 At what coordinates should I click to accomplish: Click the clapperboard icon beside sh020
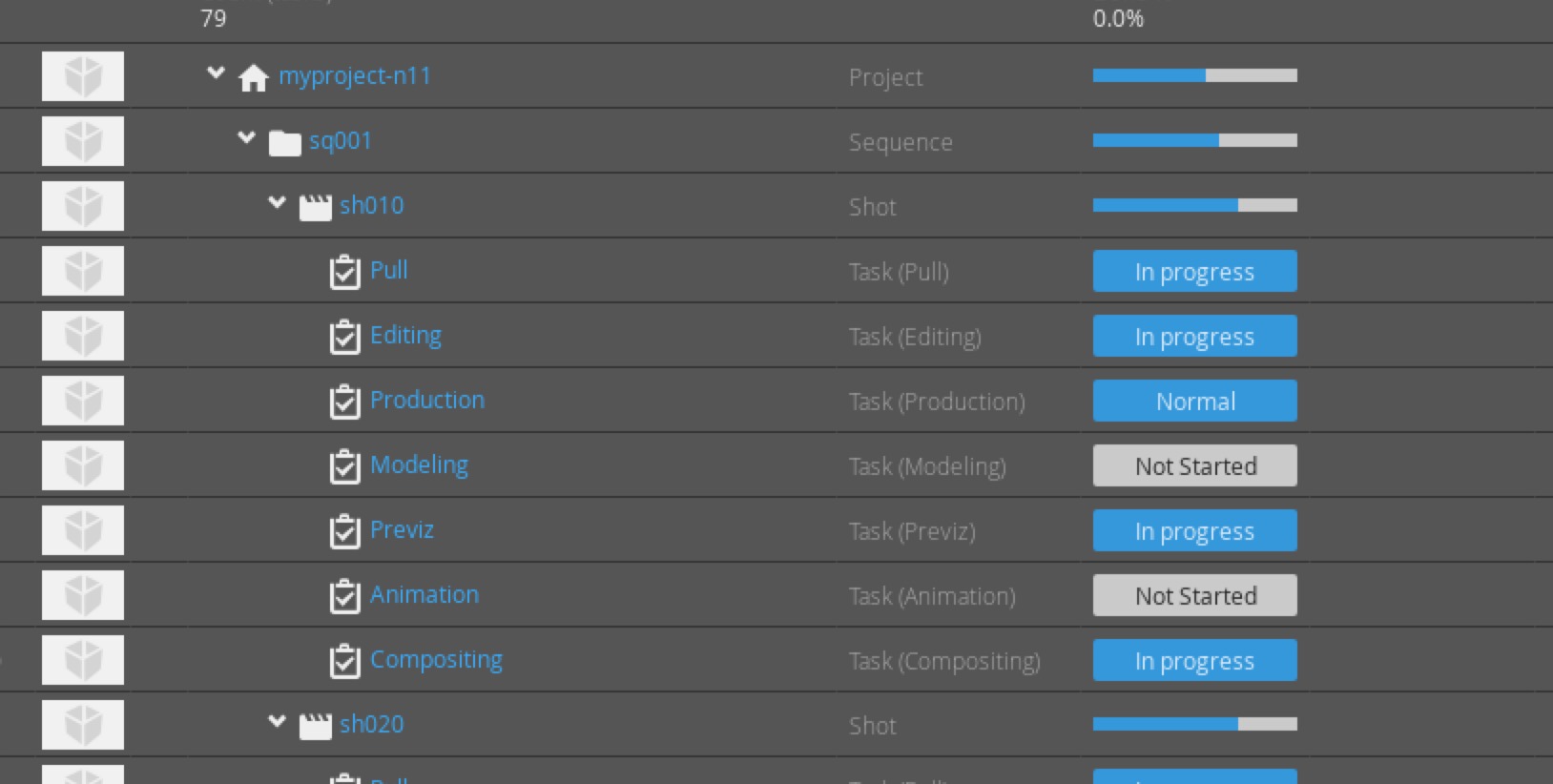pyautogui.click(x=315, y=726)
